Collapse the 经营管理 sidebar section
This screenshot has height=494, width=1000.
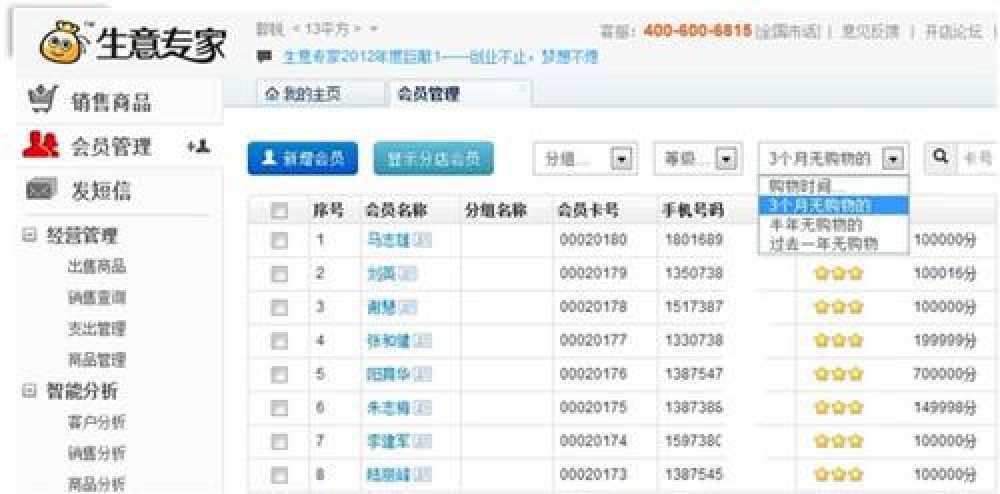[x=28, y=235]
